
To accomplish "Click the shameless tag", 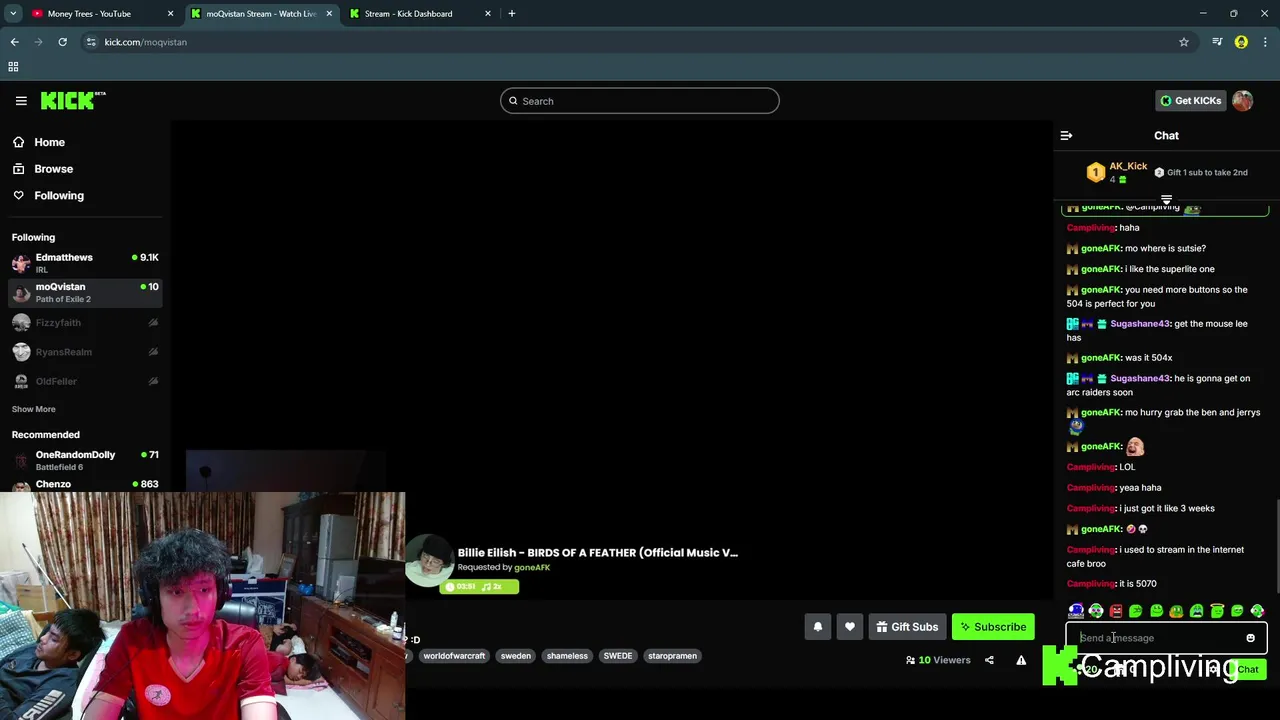I will [567, 656].
